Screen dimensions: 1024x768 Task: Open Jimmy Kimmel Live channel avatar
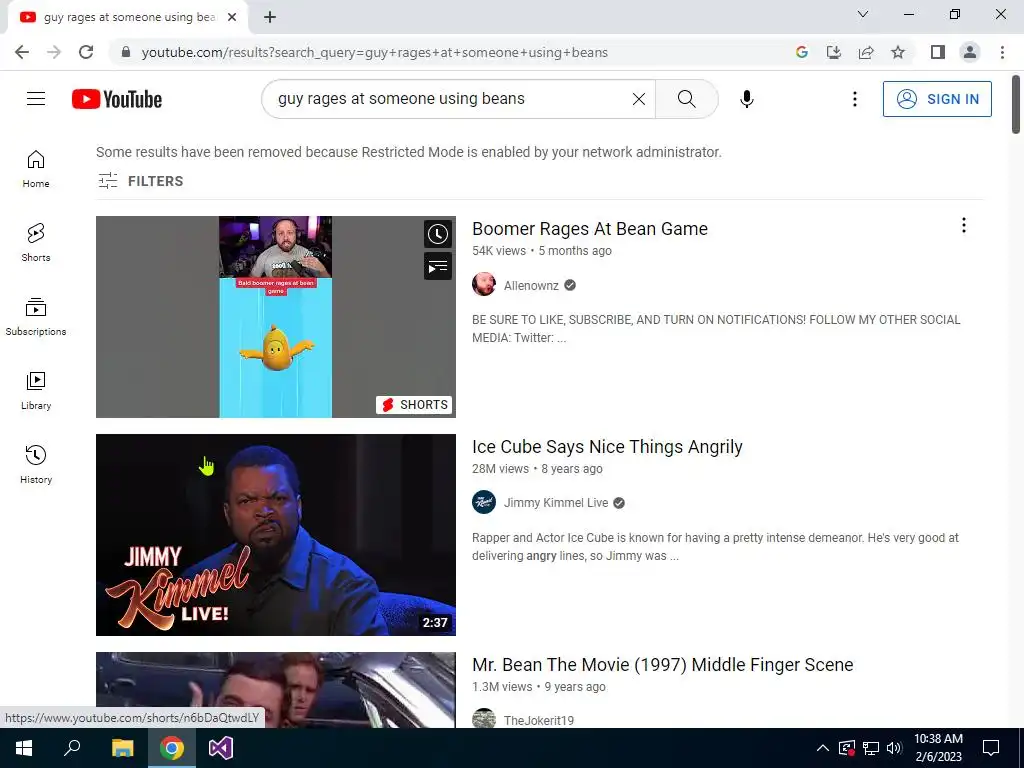(484, 502)
